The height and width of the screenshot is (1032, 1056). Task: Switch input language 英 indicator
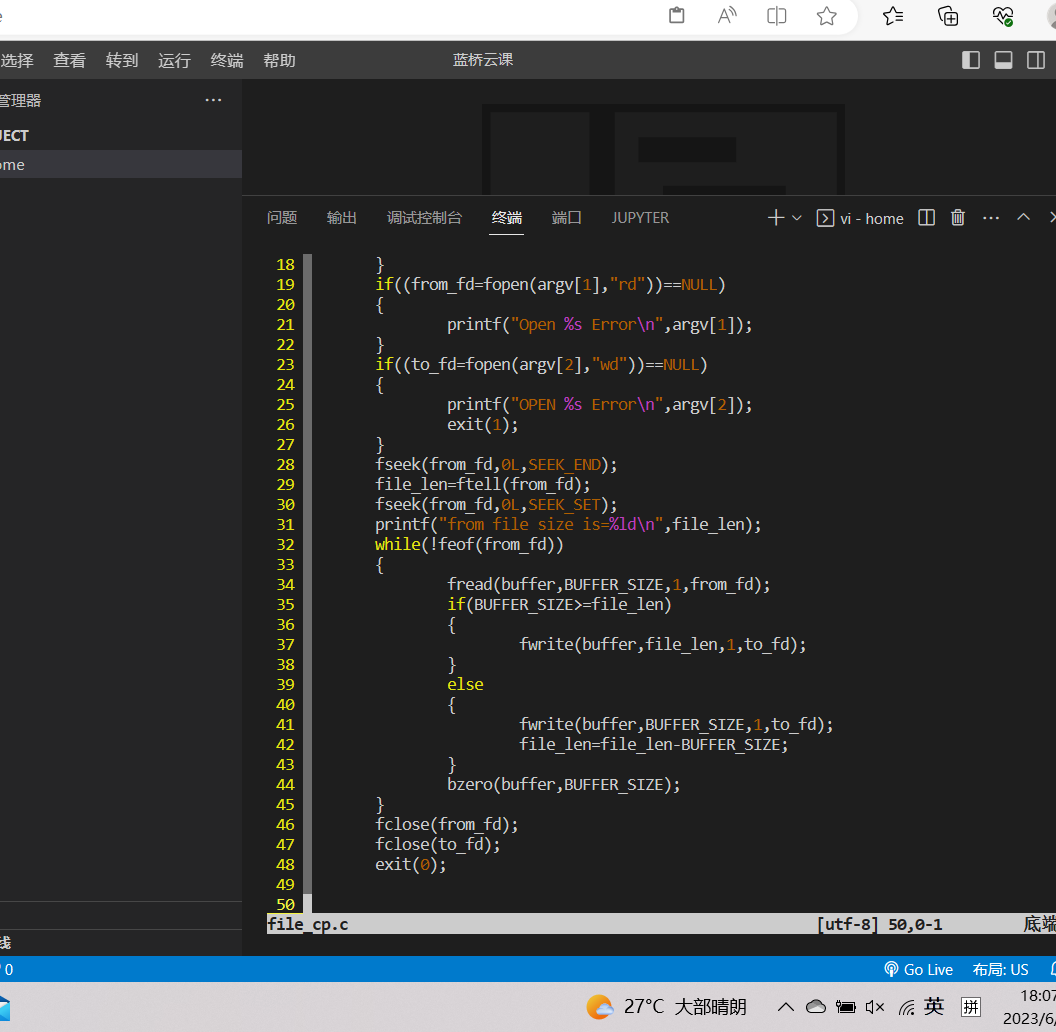pyautogui.click(x=934, y=1006)
